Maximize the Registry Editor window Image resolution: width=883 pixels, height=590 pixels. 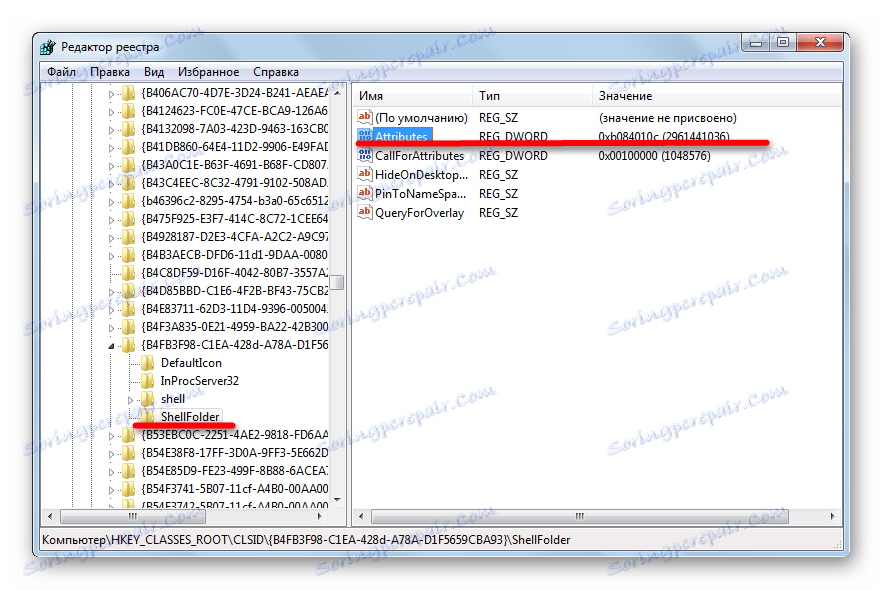[x=783, y=42]
